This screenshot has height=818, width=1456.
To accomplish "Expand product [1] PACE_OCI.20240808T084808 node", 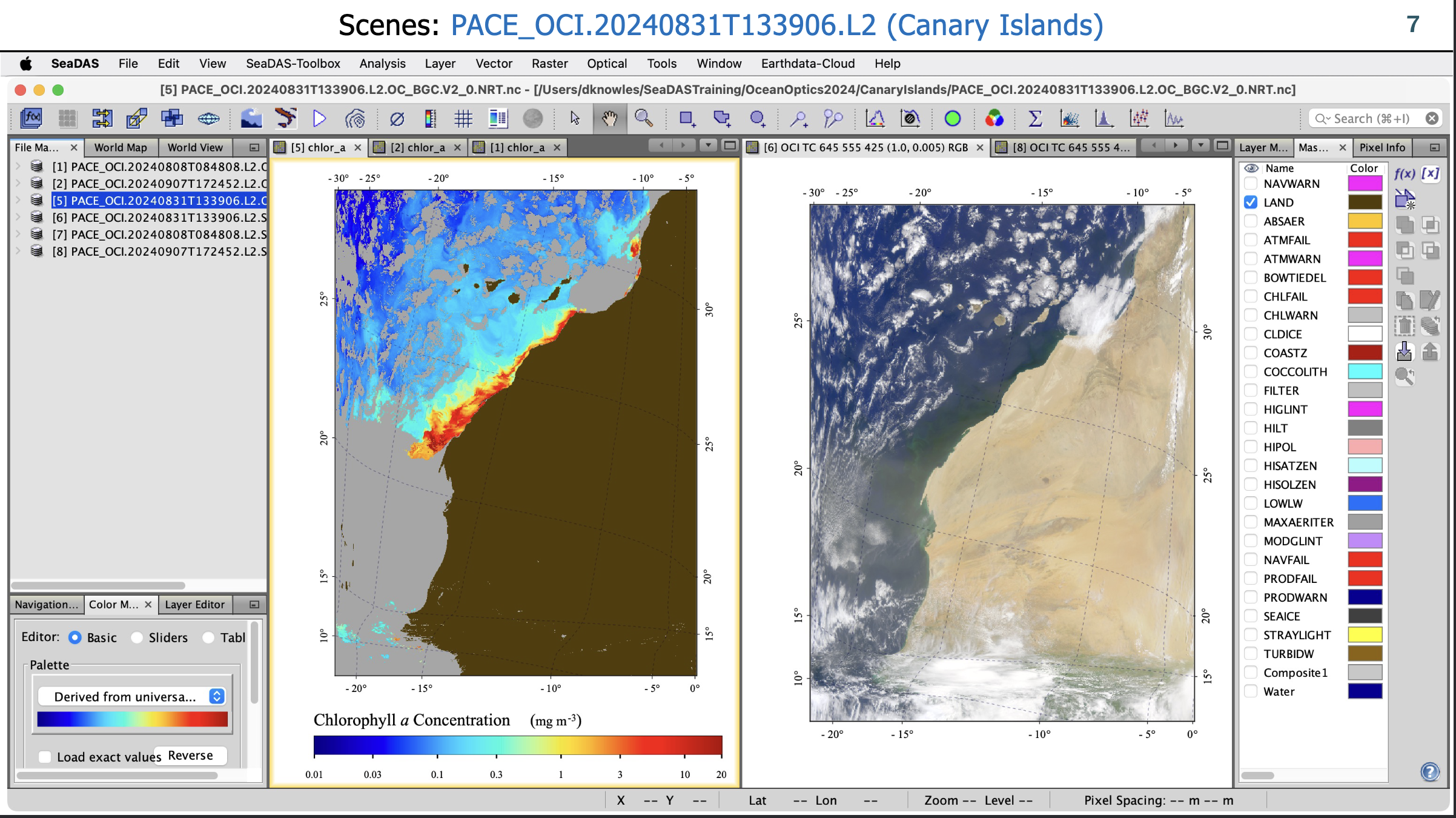I will point(19,166).
